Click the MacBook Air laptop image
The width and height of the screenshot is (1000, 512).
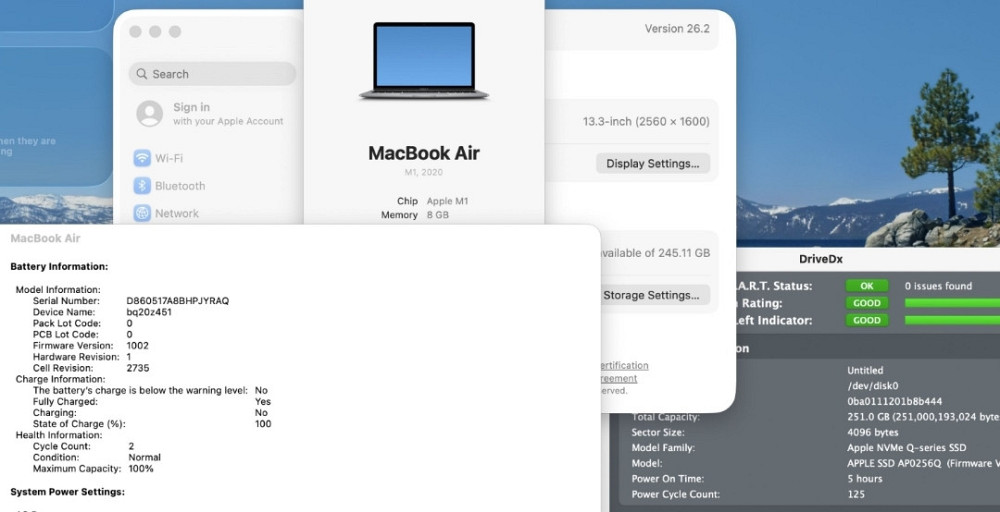424,61
